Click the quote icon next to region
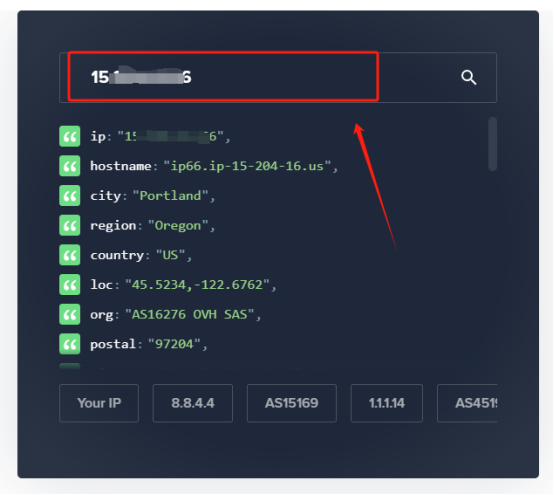554x495 pixels. pyautogui.click(x=70, y=225)
